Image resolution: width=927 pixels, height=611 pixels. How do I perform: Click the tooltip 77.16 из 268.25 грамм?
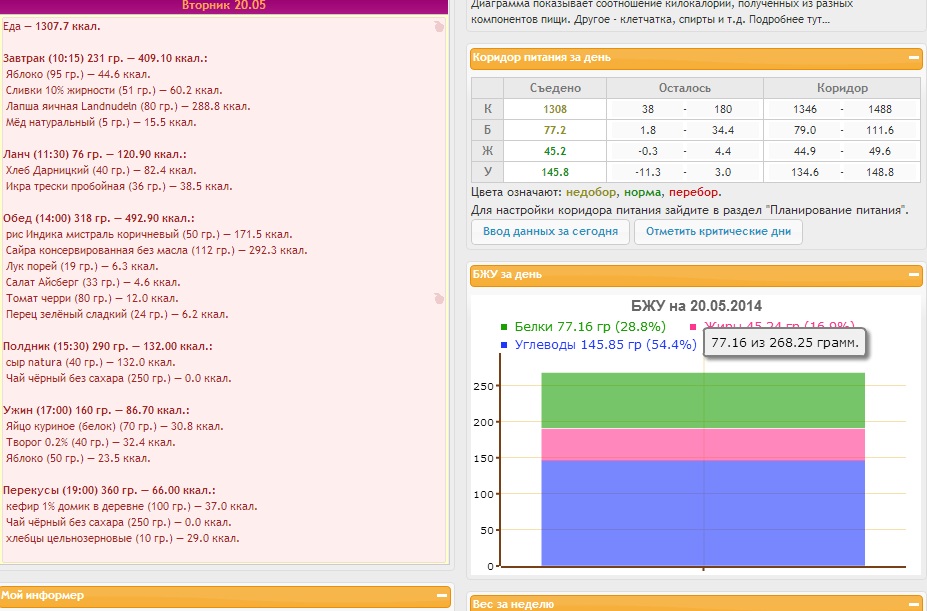pos(785,342)
